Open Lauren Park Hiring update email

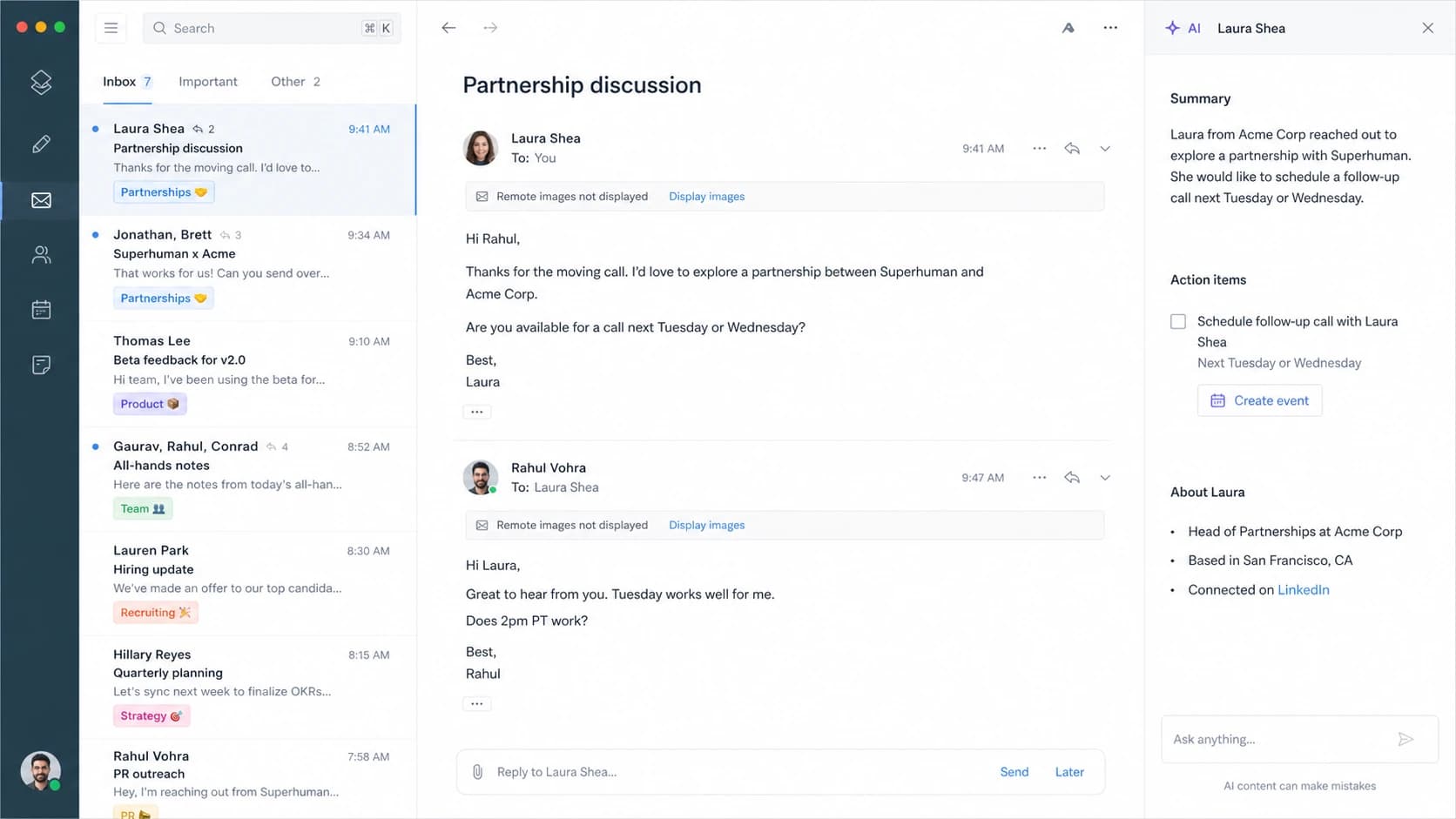tap(247, 583)
